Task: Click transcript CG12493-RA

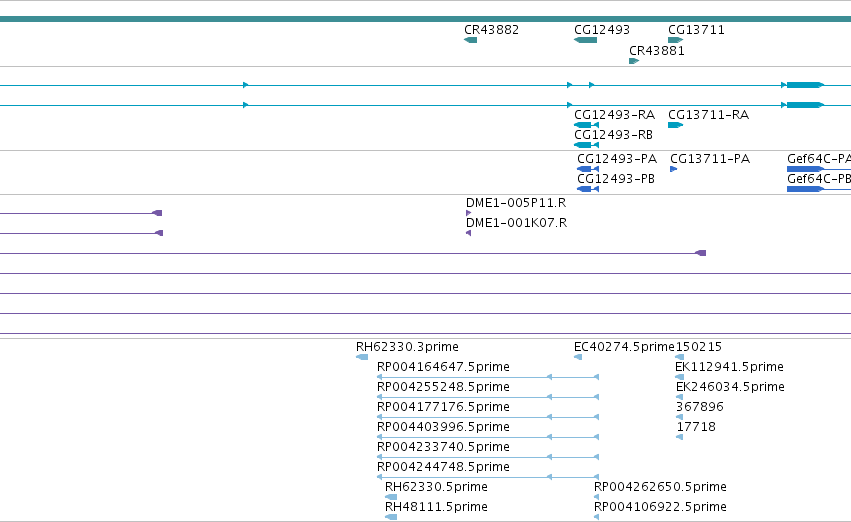Action: click(x=586, y=125)
